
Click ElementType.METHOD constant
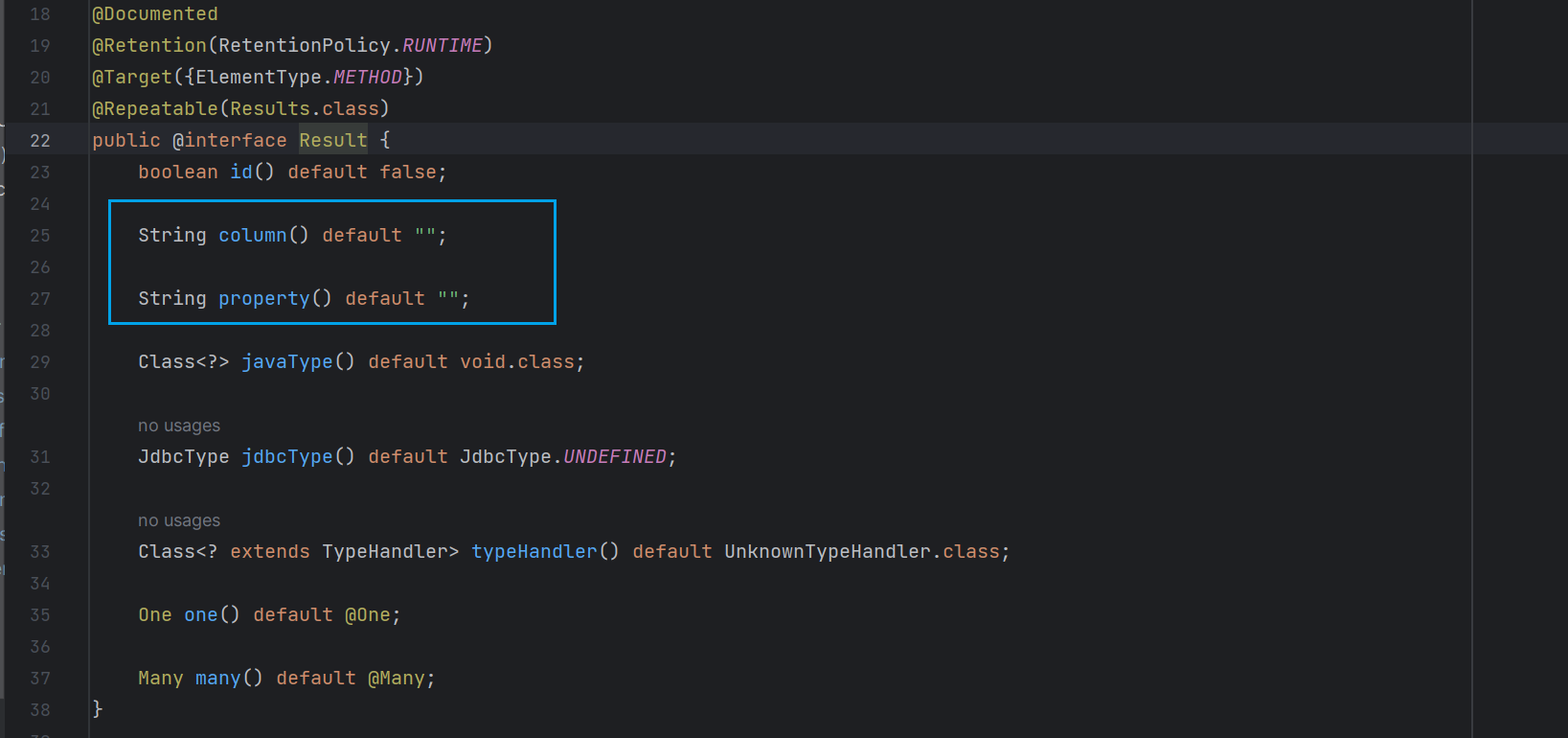click(299, 77)
